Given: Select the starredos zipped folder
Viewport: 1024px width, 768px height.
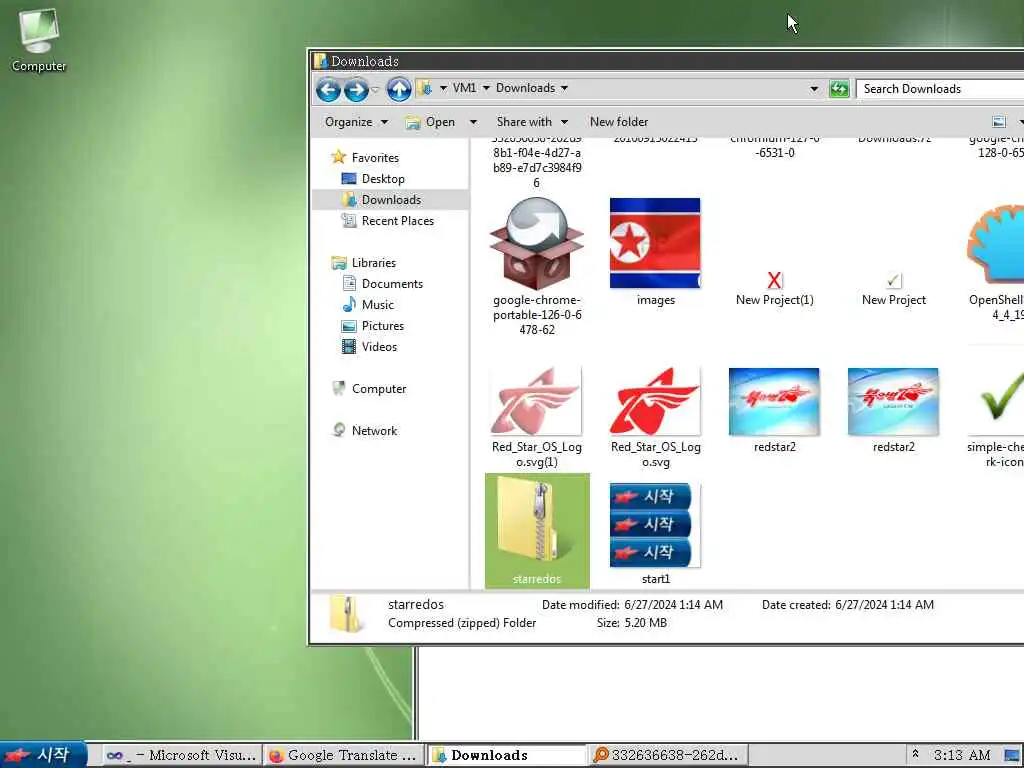Looking at the screenshot, I should pos(537,531).
